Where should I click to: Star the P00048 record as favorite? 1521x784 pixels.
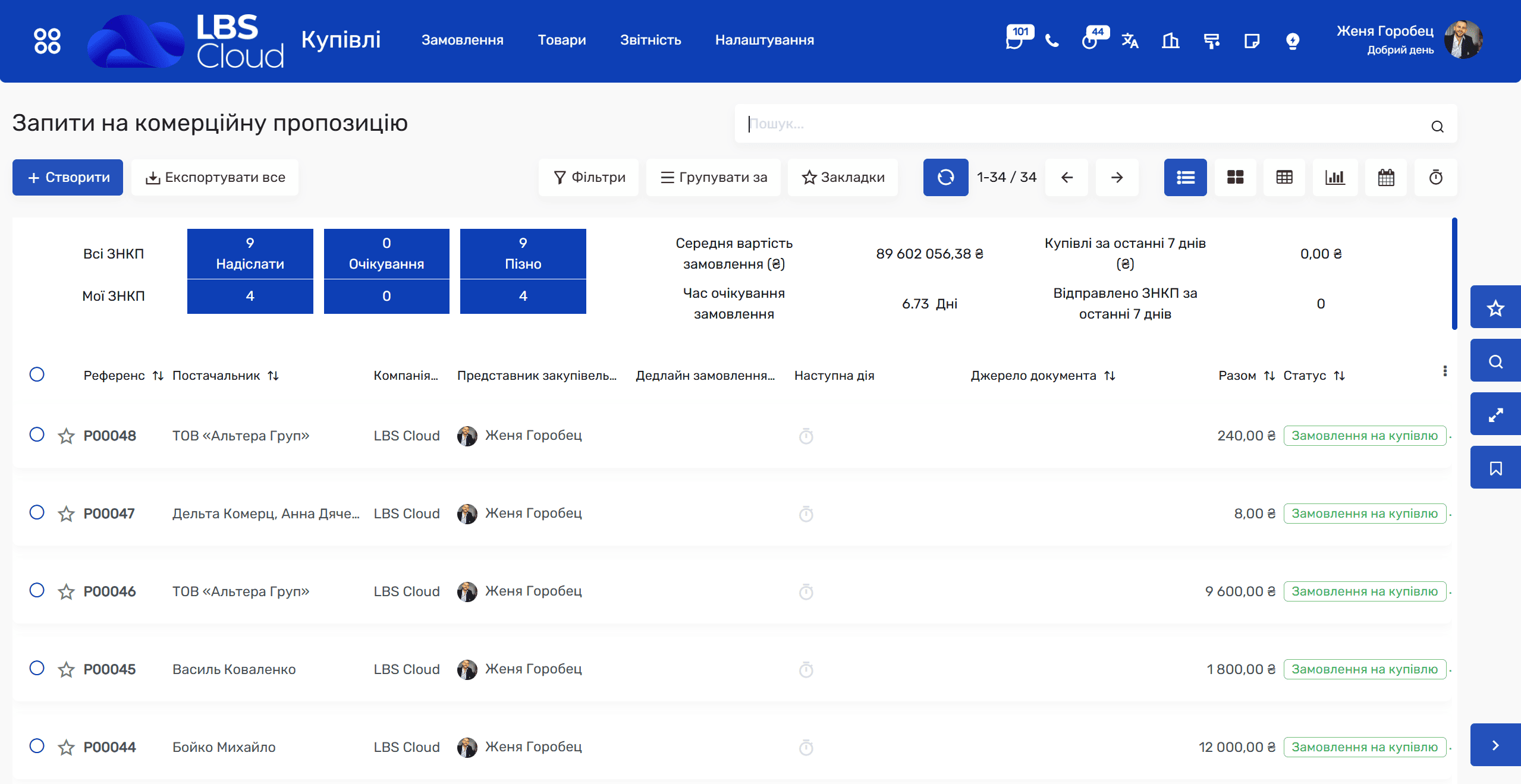click(66, 436)
